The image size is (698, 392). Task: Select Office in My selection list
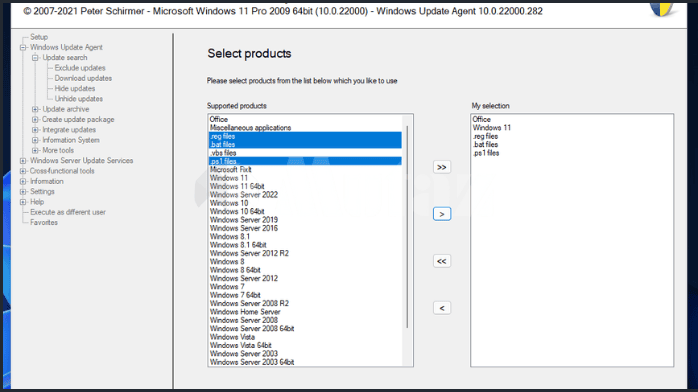coord(572,119)
